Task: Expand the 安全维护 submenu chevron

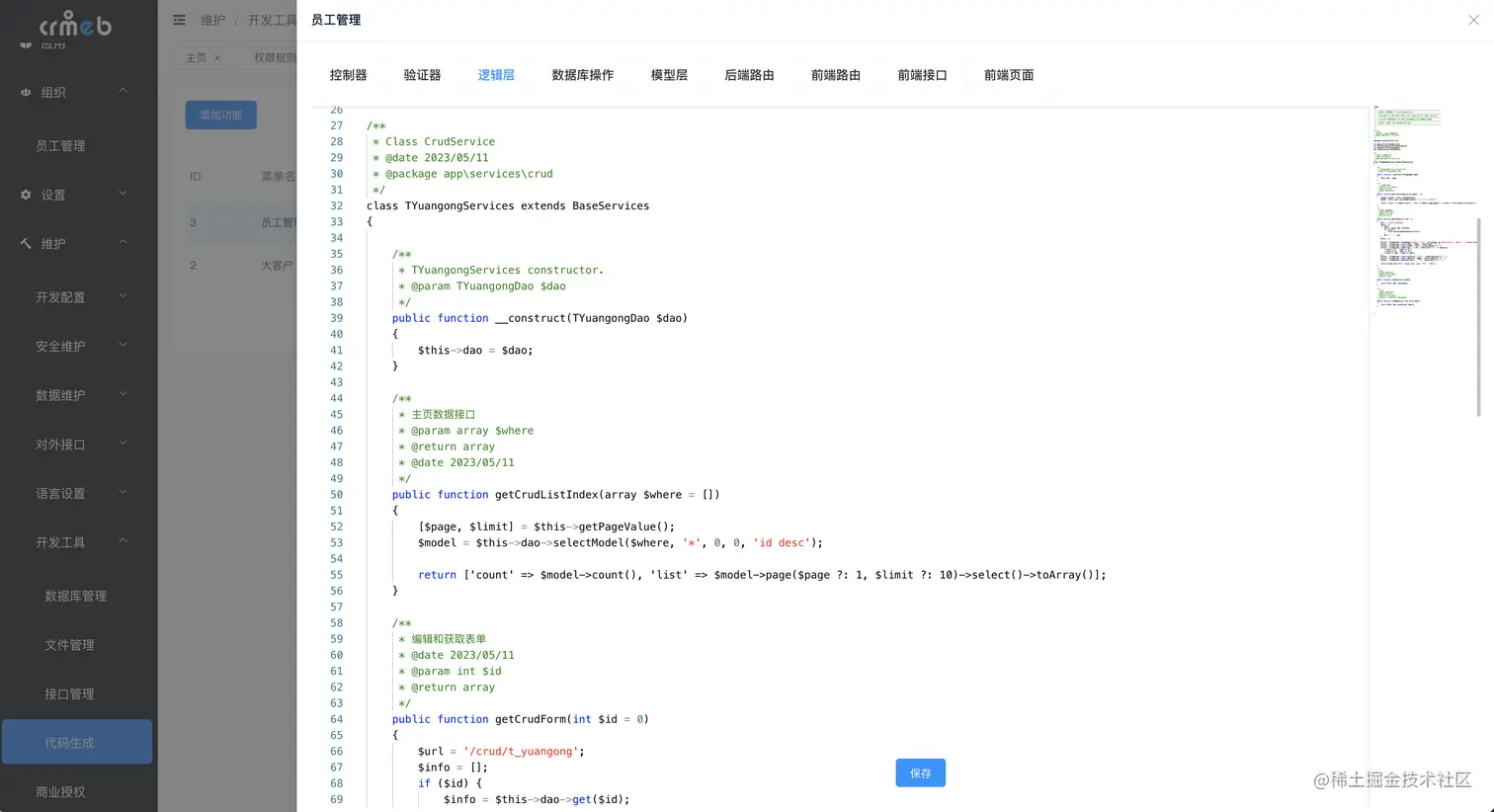Action: tap(124, 345)
